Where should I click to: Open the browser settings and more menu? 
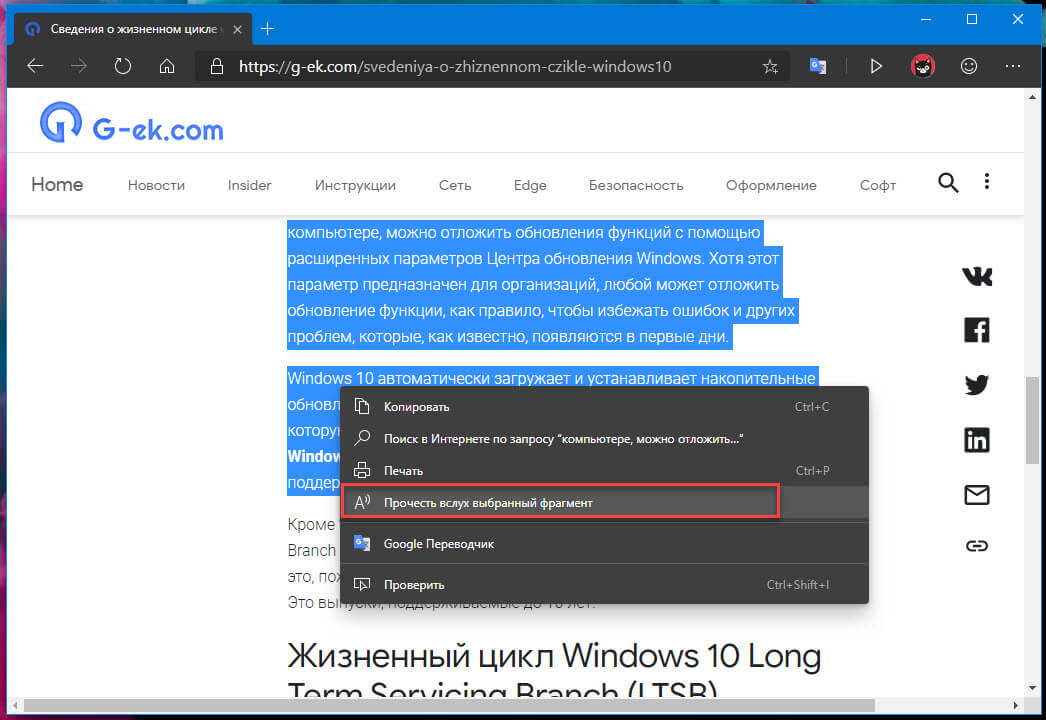1013,66
